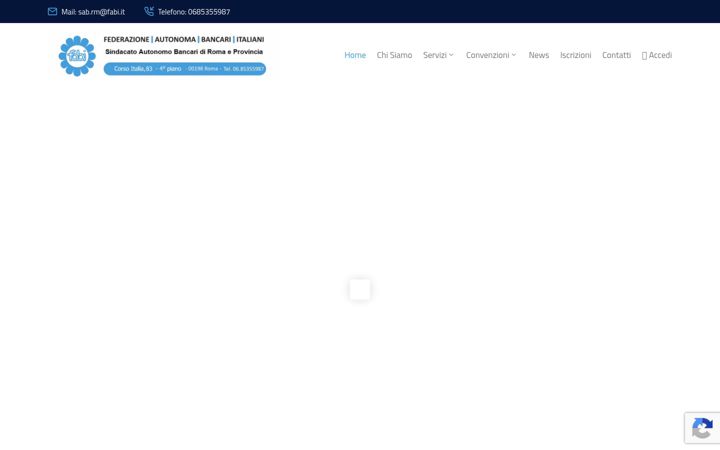
Task: Expand the Convenzioni dropdown chevron
Action: (x=514, y=55)
